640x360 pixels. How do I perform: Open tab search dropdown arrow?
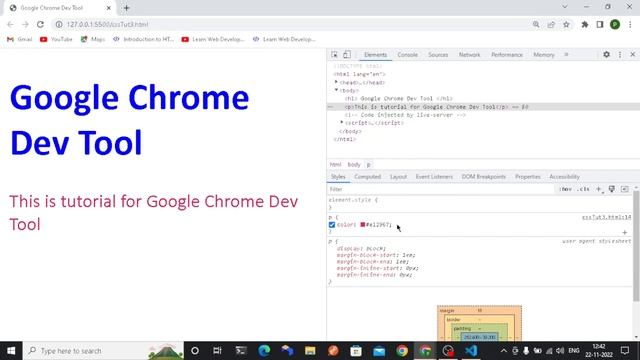coord(564,7)
